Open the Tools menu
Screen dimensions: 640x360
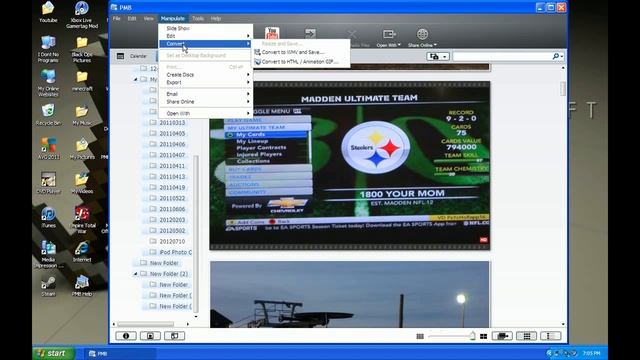point(198,18)
